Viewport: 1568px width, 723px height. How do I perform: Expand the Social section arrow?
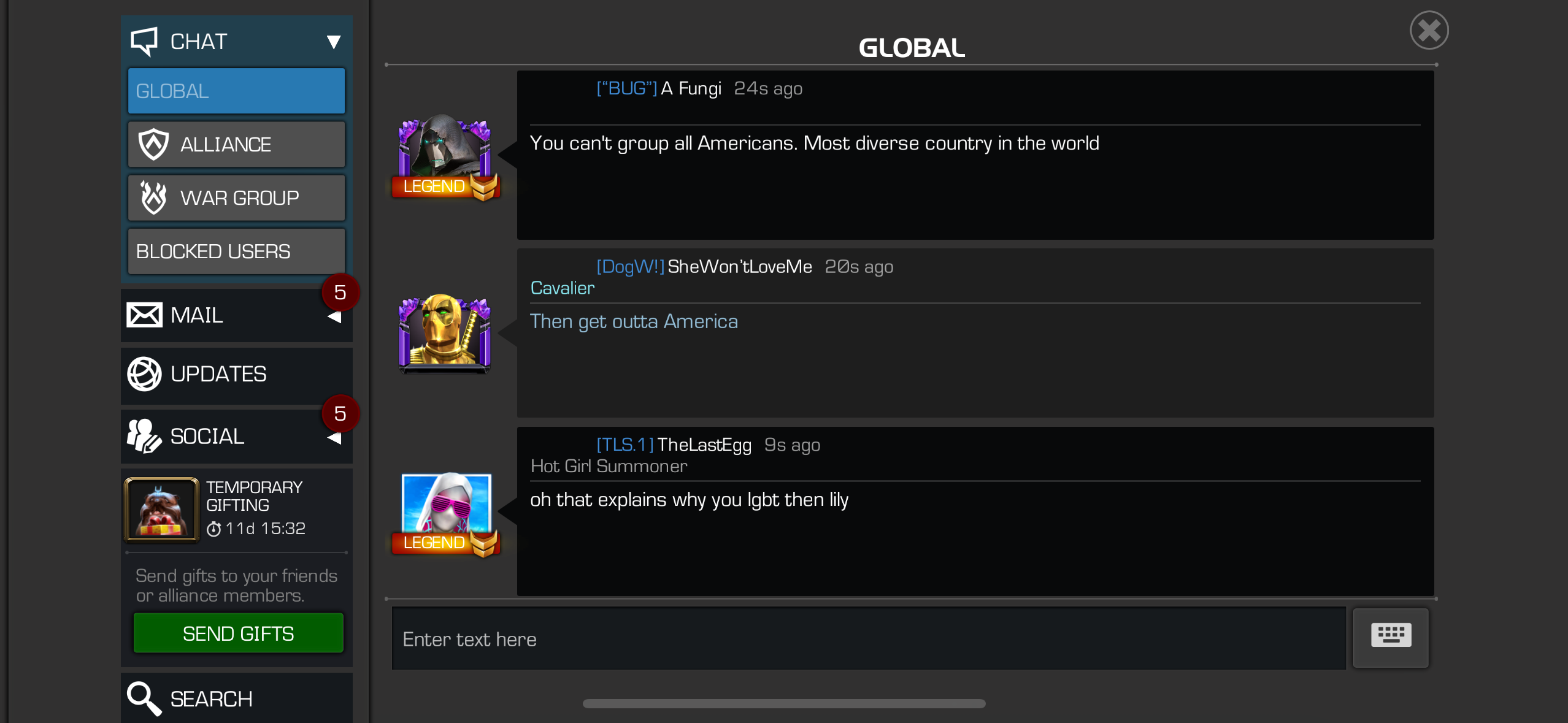point(334,438)
